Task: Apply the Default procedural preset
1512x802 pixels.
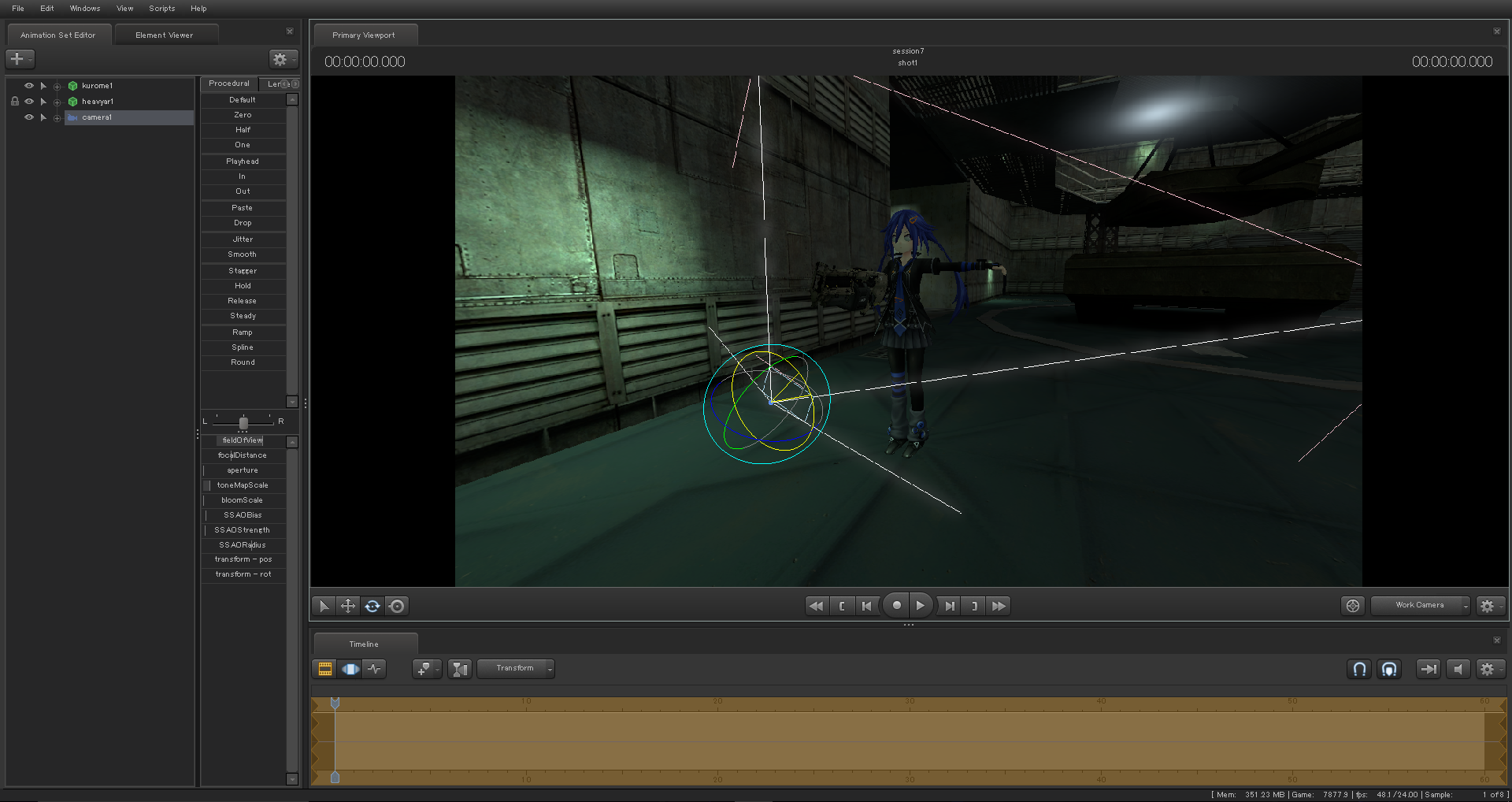Action: (x=243, y=100)
